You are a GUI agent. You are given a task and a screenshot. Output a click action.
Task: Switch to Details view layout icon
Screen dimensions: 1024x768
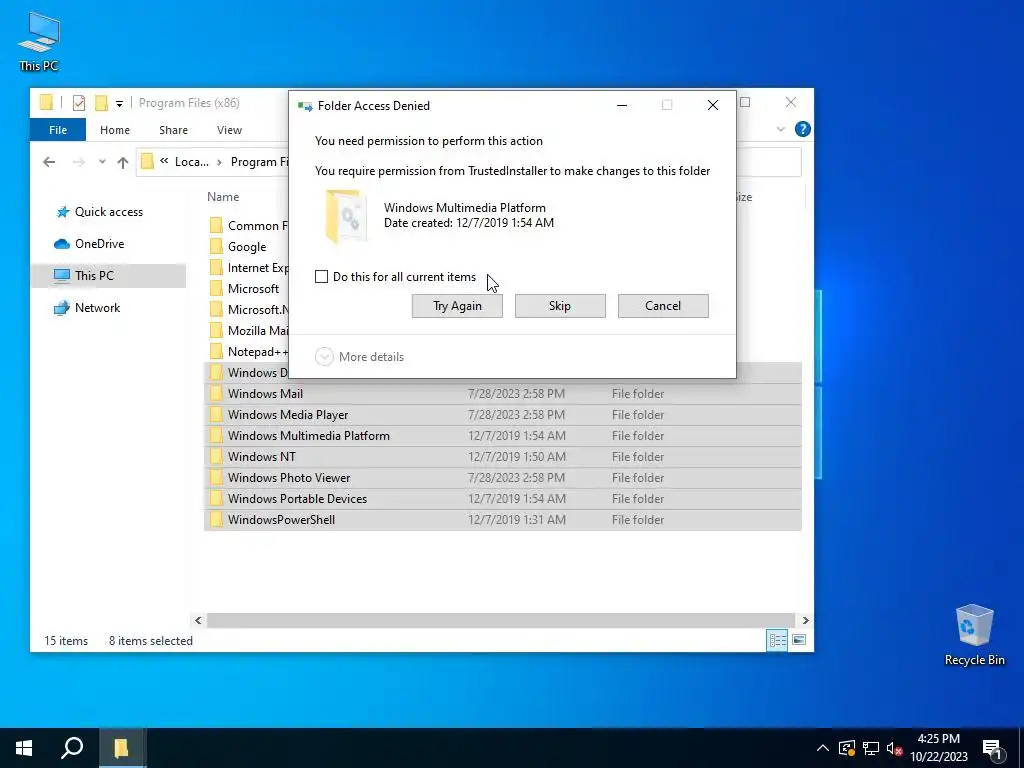(x=777, y=640)
